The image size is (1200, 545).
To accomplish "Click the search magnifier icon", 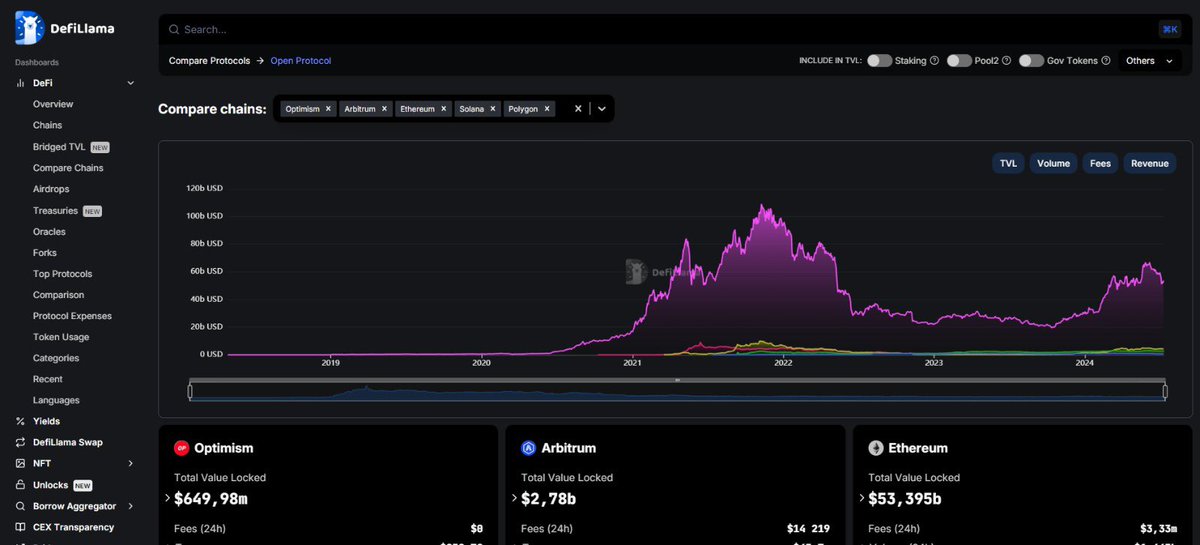I will (x=174, y=30).
